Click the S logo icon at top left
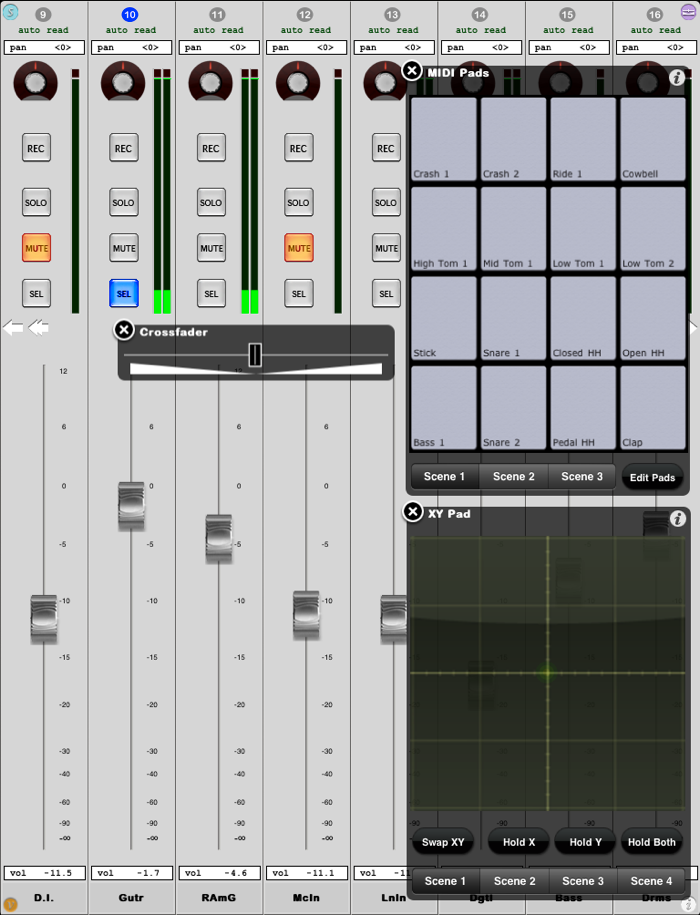Image resolution: width=700 pixels, height=915 pixels. (x=10, y=11)
